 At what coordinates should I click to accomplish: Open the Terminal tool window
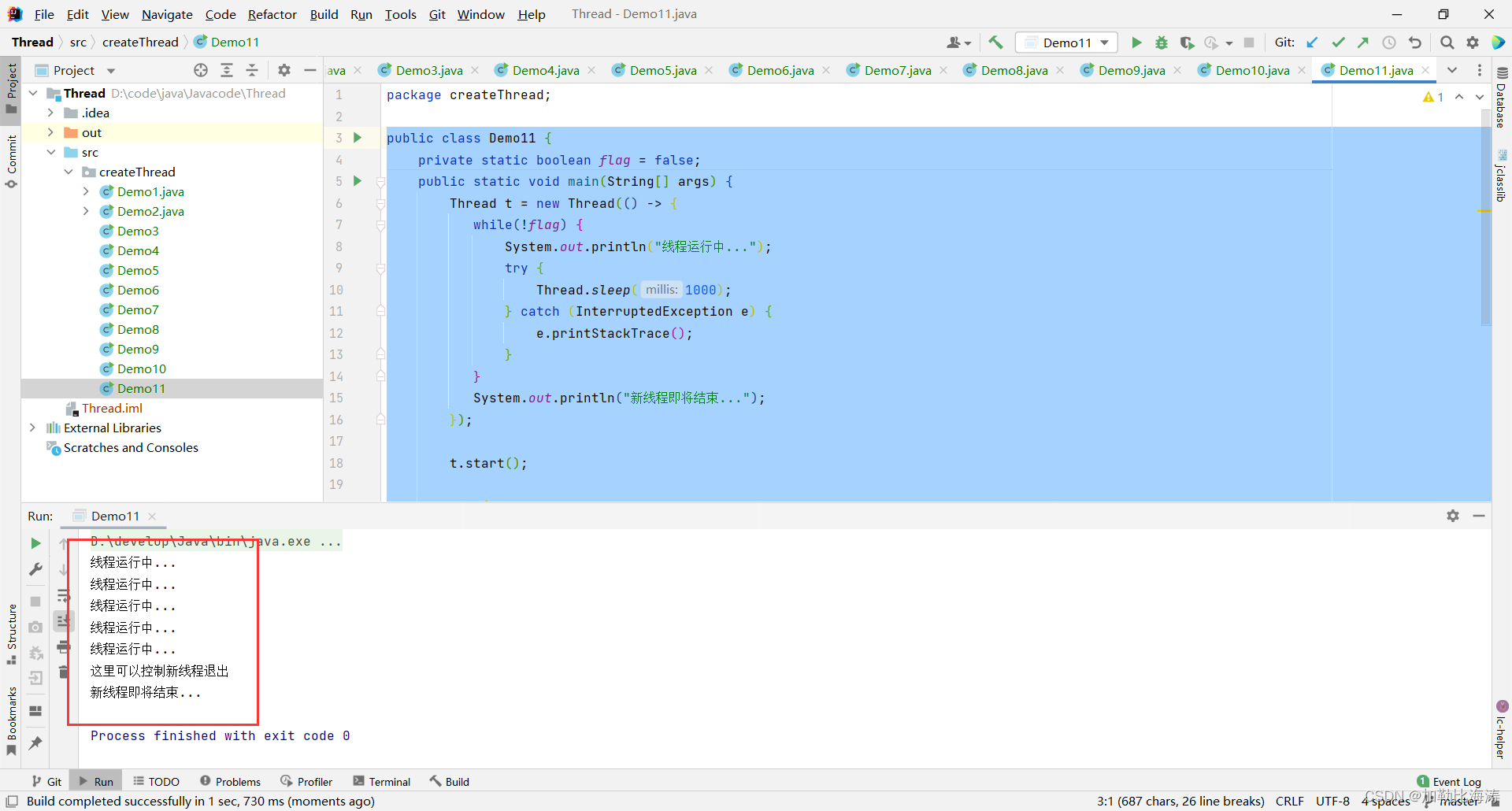click(x=382, y=781)
